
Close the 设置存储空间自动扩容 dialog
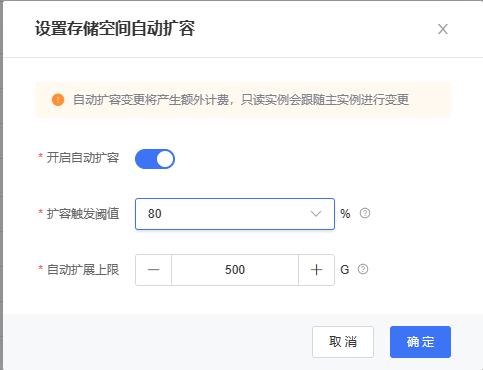443,29
